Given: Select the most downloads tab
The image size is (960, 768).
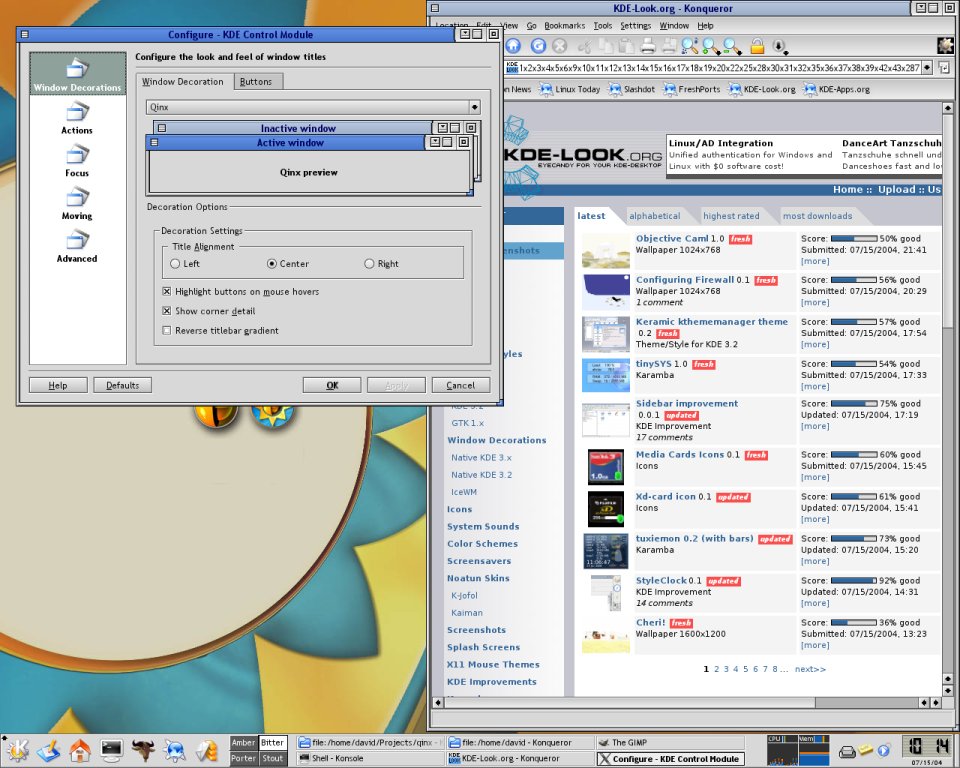Looking at the screenshot, I should point(817,216).
